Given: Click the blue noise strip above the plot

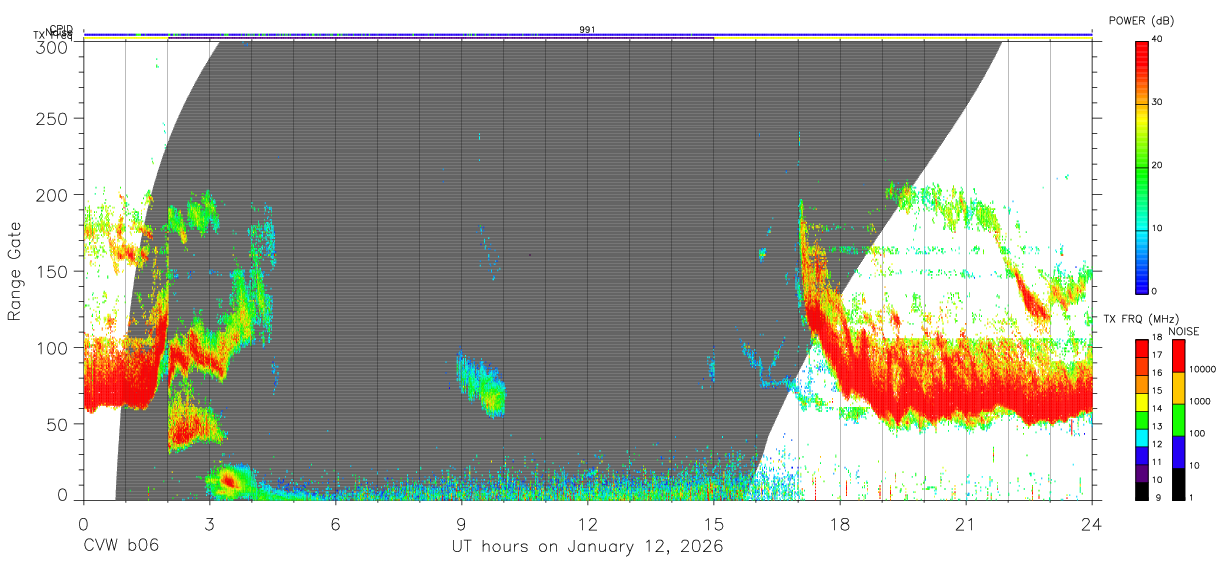Looking at the screenshot, I should coord(588,34).
